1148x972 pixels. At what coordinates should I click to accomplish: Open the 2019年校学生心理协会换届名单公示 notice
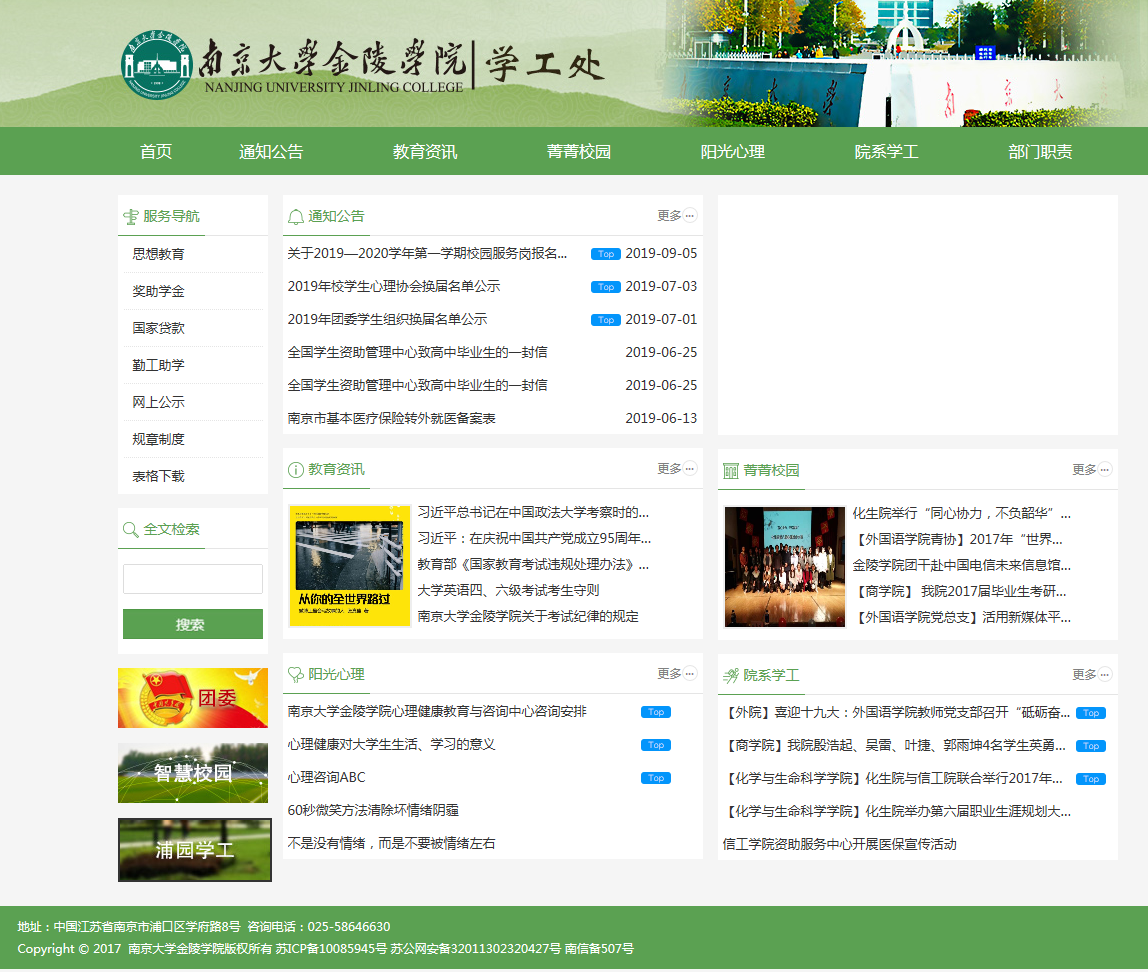393,287
